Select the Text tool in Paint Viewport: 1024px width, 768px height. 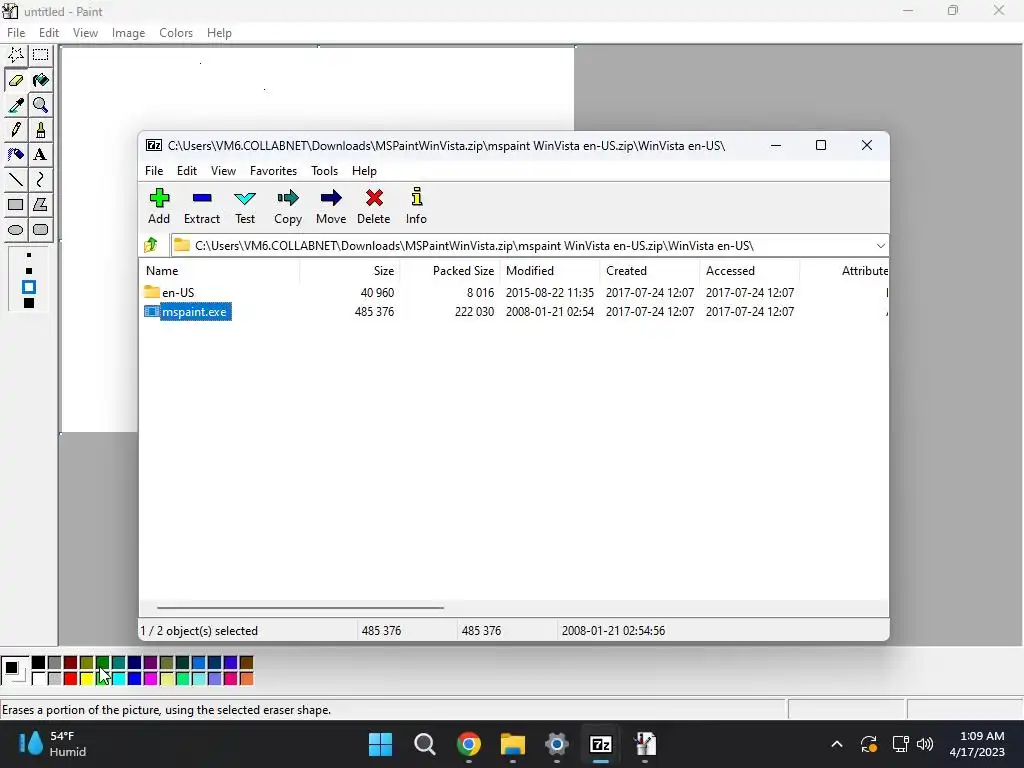(x=40, y=155)
